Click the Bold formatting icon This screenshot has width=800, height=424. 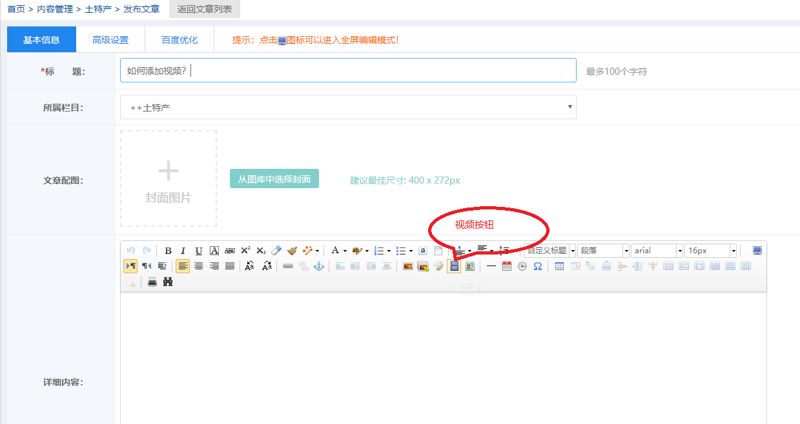point(168,251)
